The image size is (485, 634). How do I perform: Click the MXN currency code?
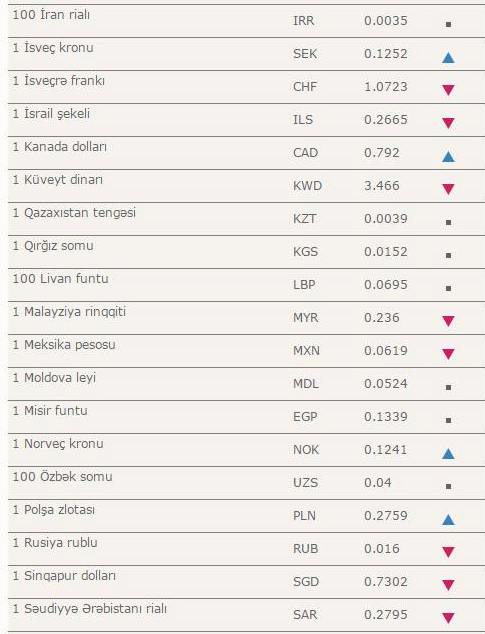point(306,351)
